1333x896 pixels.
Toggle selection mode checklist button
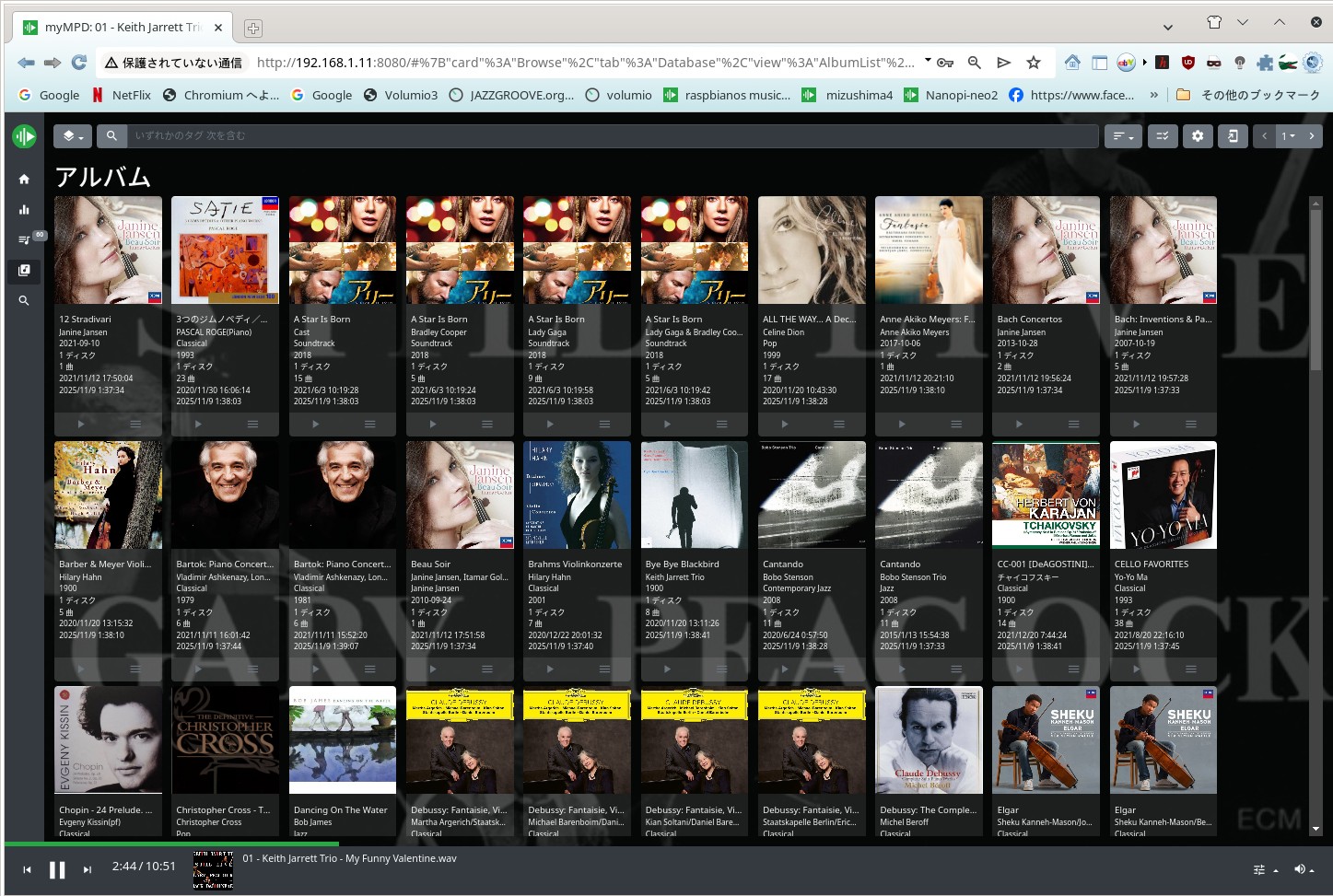pos(1163,136)
